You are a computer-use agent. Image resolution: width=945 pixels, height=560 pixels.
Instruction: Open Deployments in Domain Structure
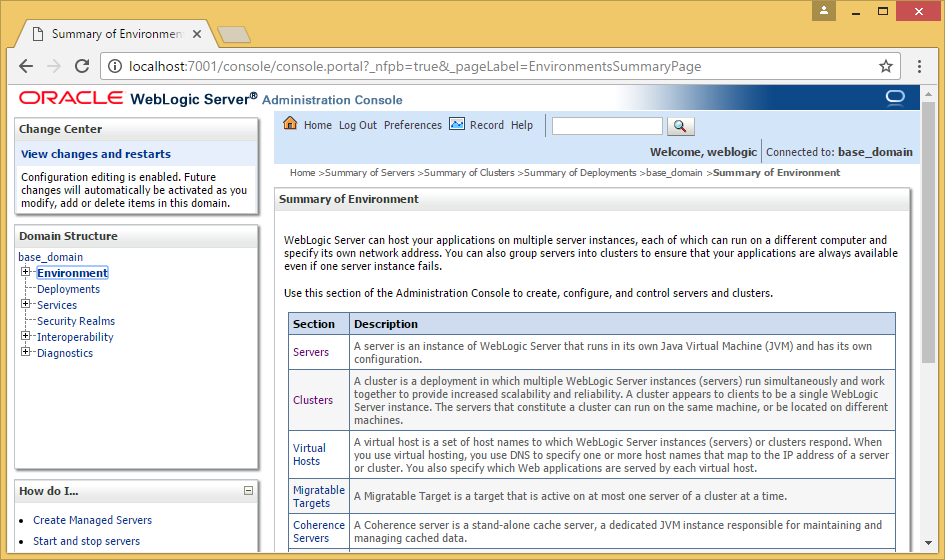(68, 289)
